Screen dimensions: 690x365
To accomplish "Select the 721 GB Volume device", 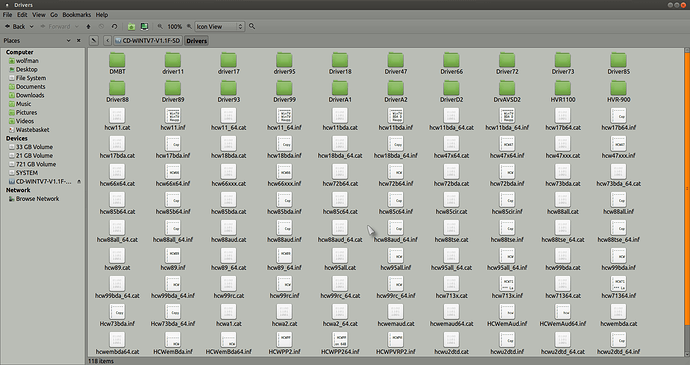I will tap(36, 164).
